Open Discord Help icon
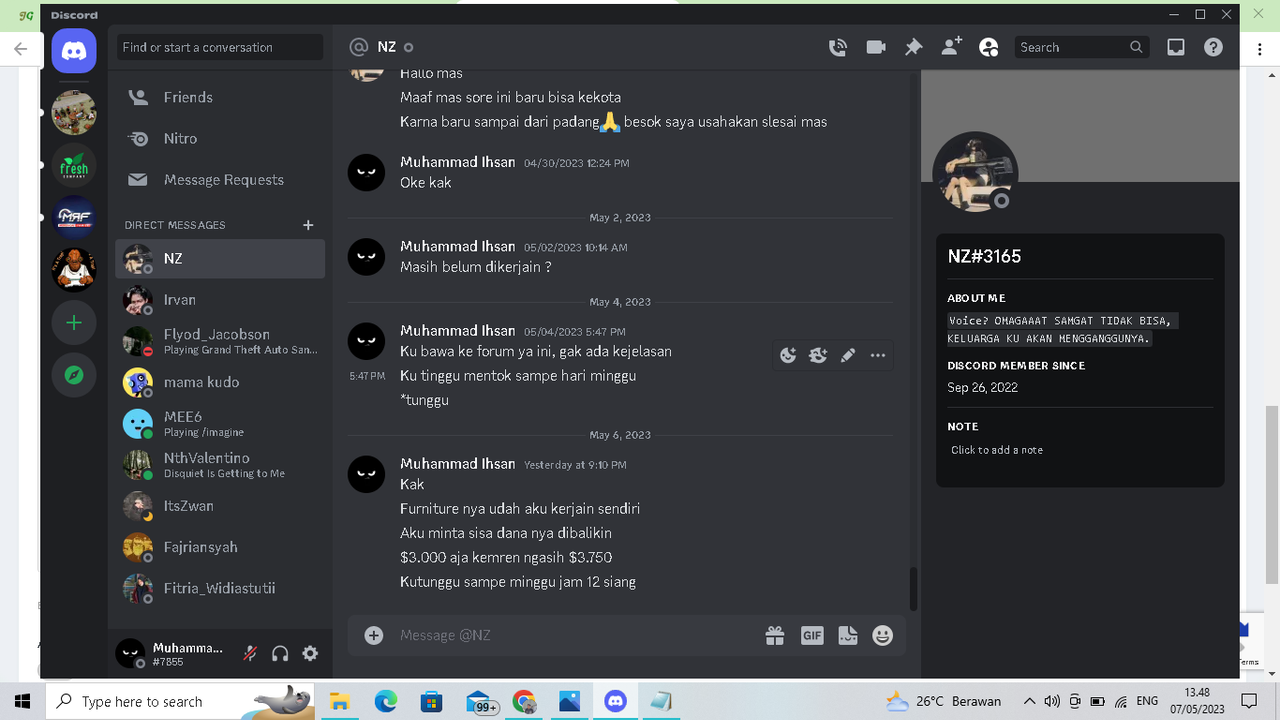Viewport: 1280px width, 720px height. pos(1213,47)
